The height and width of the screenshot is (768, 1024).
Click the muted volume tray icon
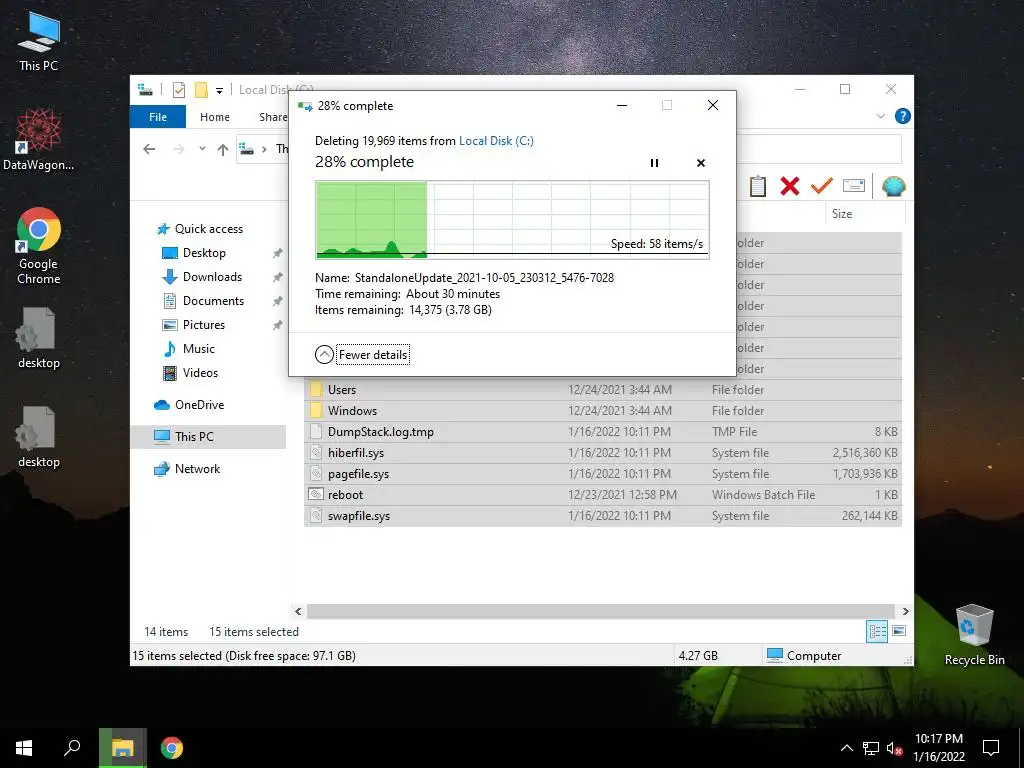(x=894, y=748)
